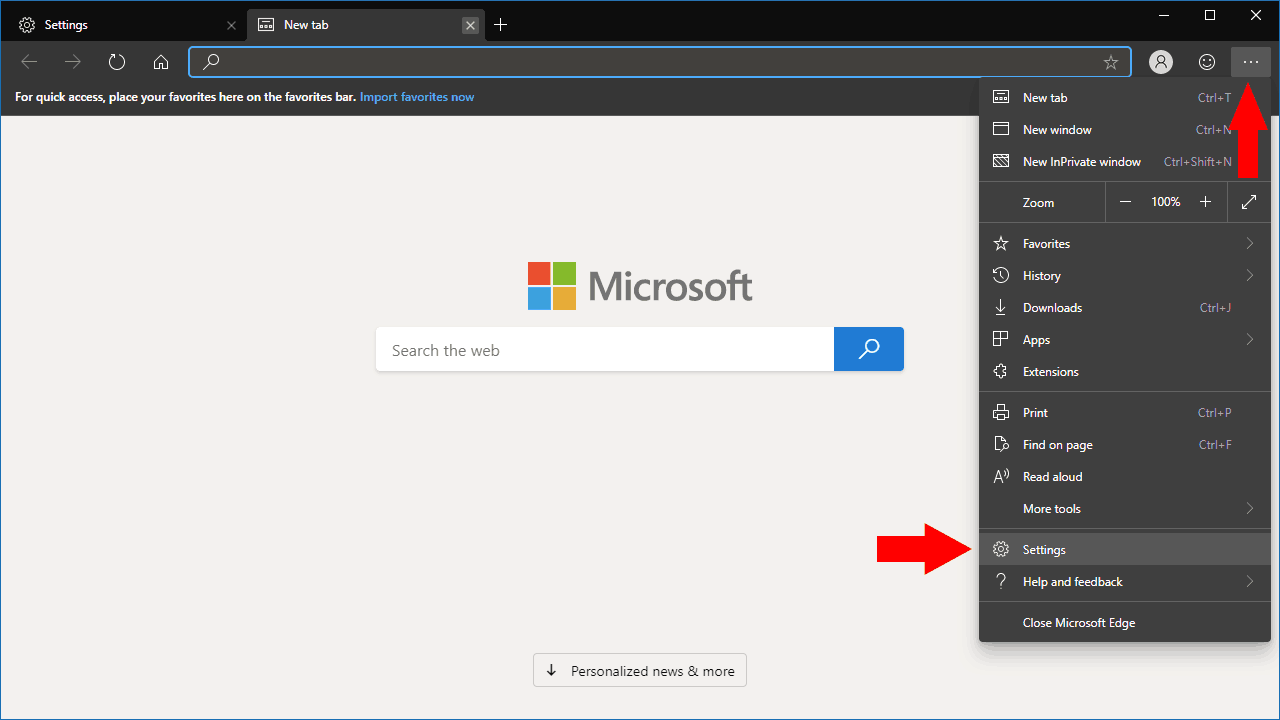Select Find on page
The width and height of the screenshot is (1280, 720).
click(1125, 445)
